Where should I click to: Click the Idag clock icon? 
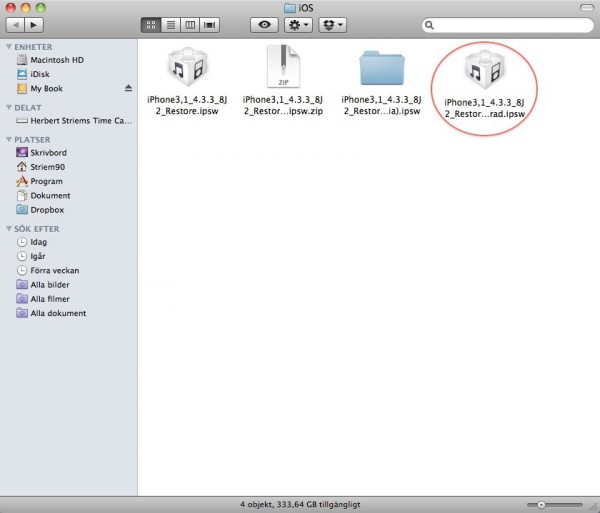[22, 242]
